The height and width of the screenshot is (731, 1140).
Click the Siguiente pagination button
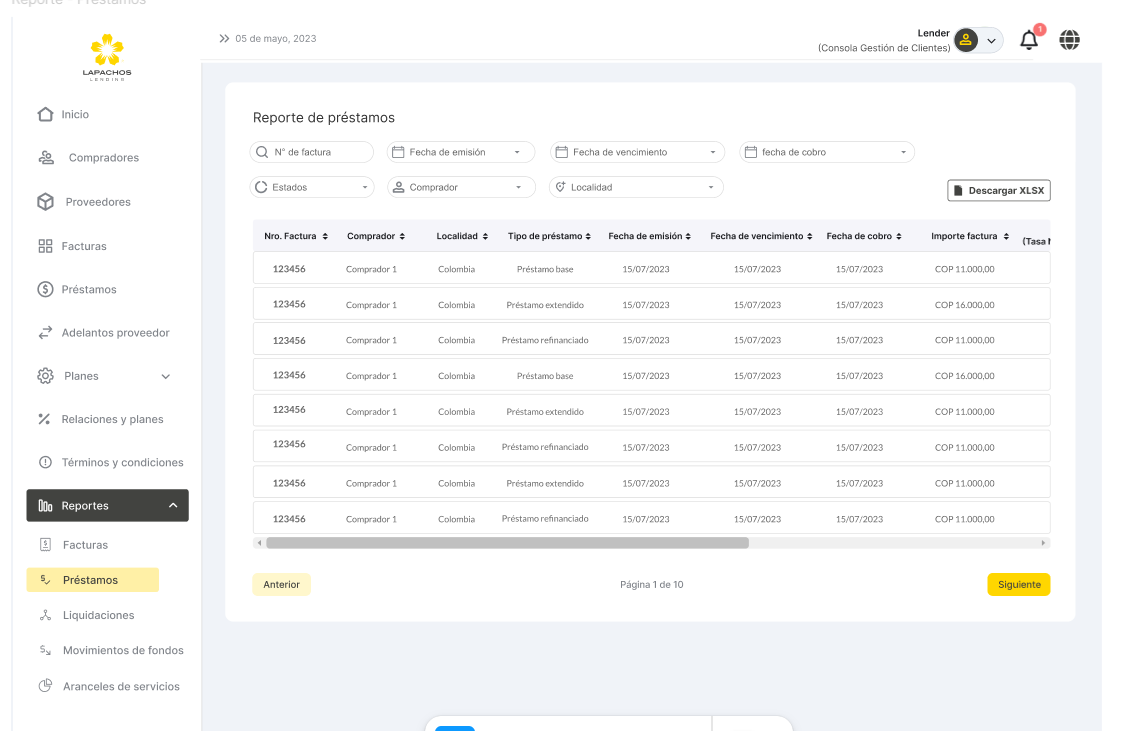[x=1018, y=585]
